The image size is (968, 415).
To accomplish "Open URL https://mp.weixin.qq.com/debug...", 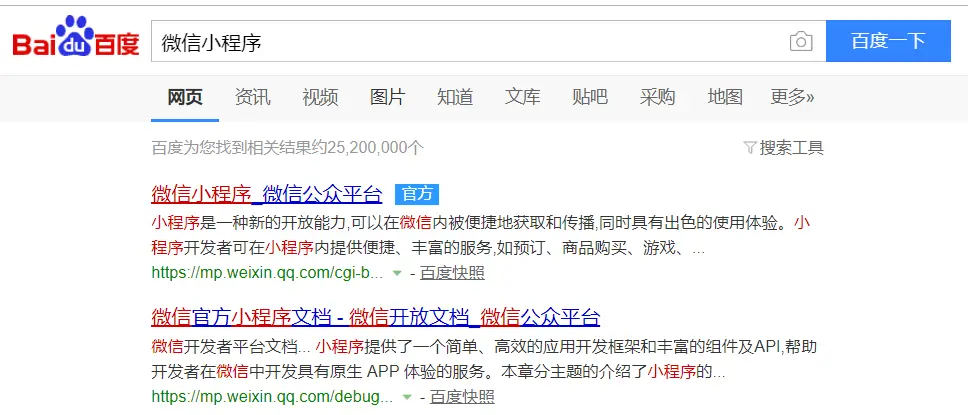I will 272,396.
